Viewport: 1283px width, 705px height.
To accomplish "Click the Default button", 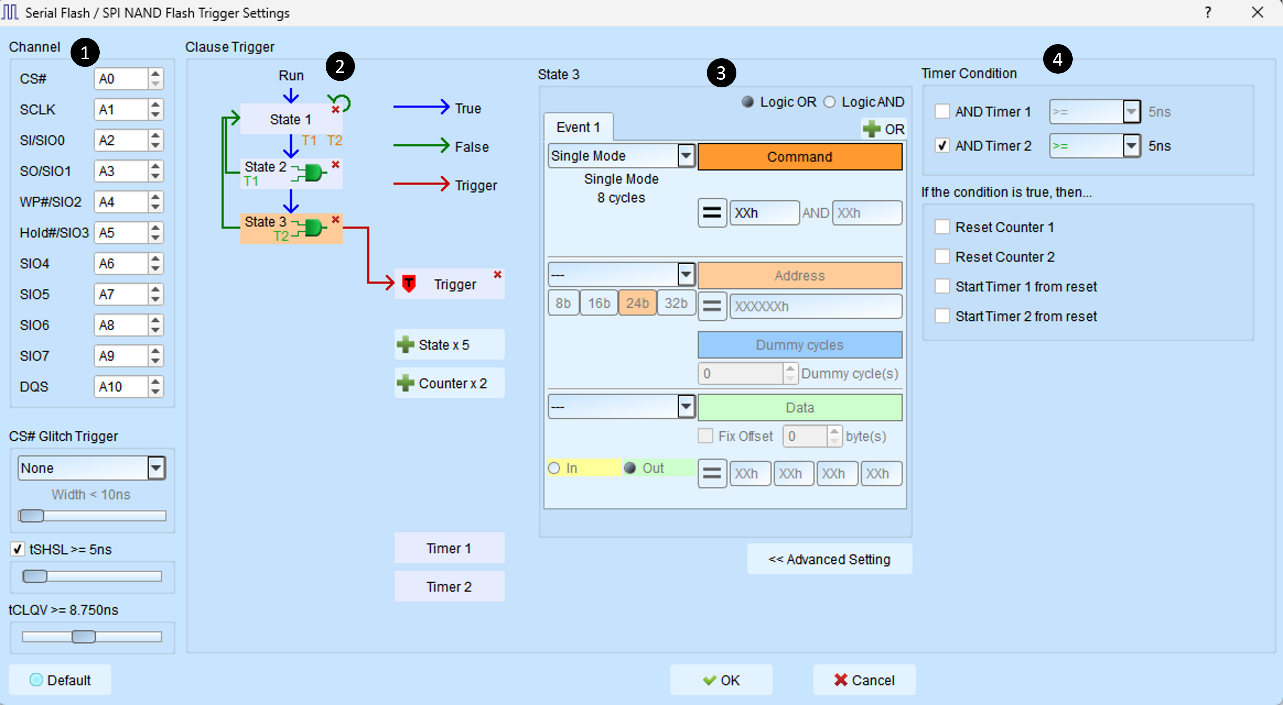I will click(60, 680).
